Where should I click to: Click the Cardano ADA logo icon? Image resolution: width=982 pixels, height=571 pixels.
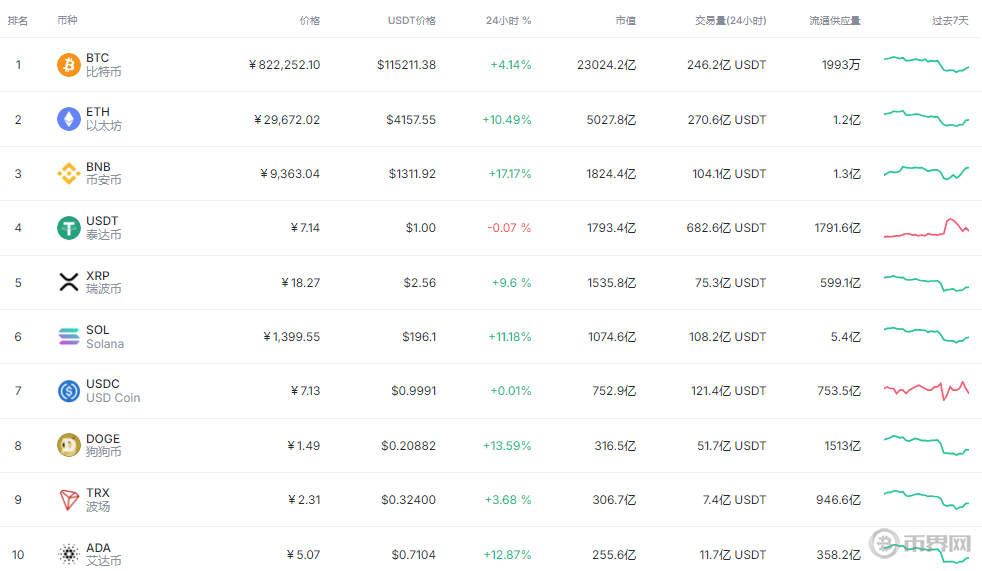tap(68, 554)
